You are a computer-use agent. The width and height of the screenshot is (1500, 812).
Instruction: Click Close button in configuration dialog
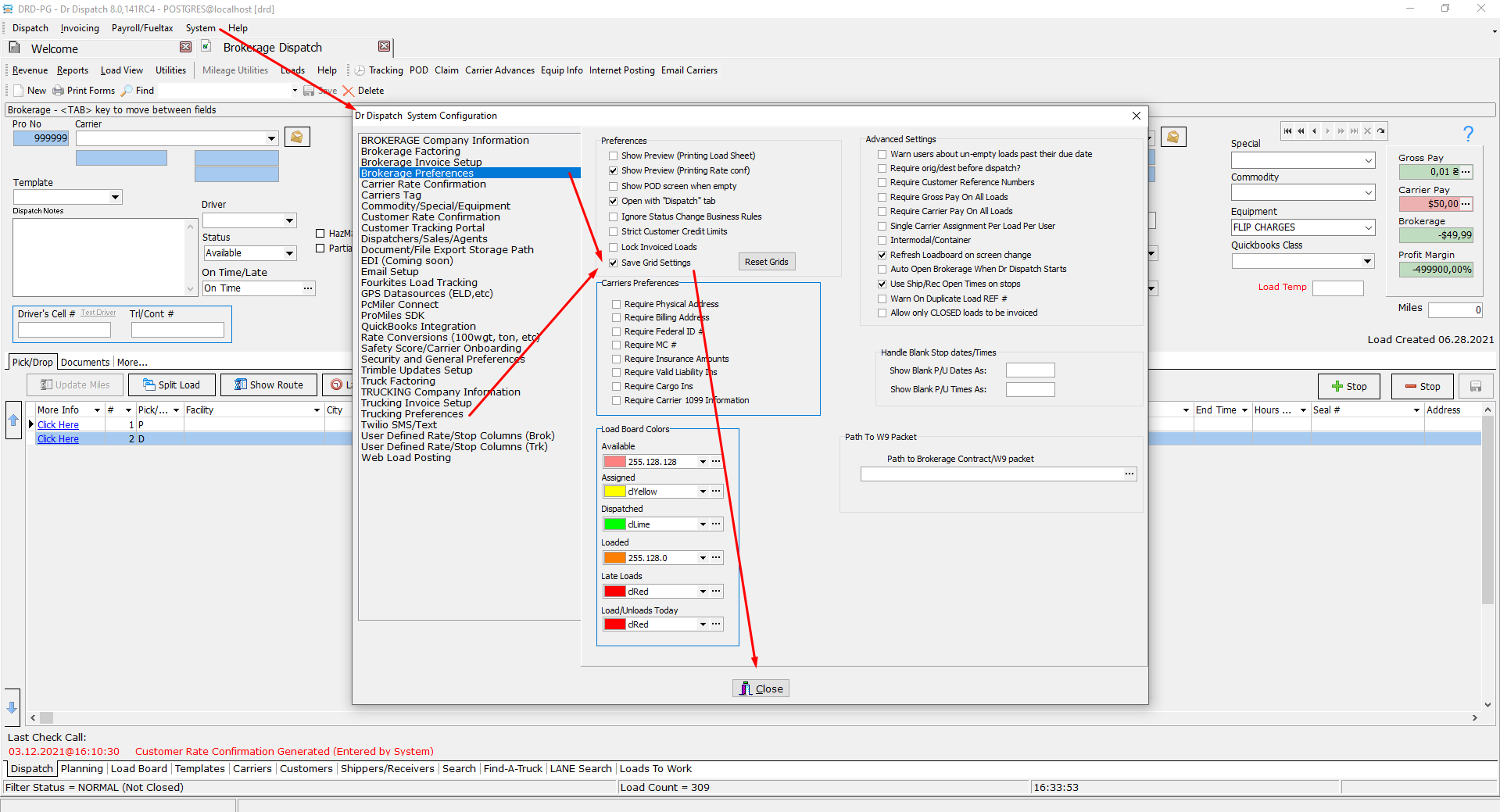click(761, 689)
